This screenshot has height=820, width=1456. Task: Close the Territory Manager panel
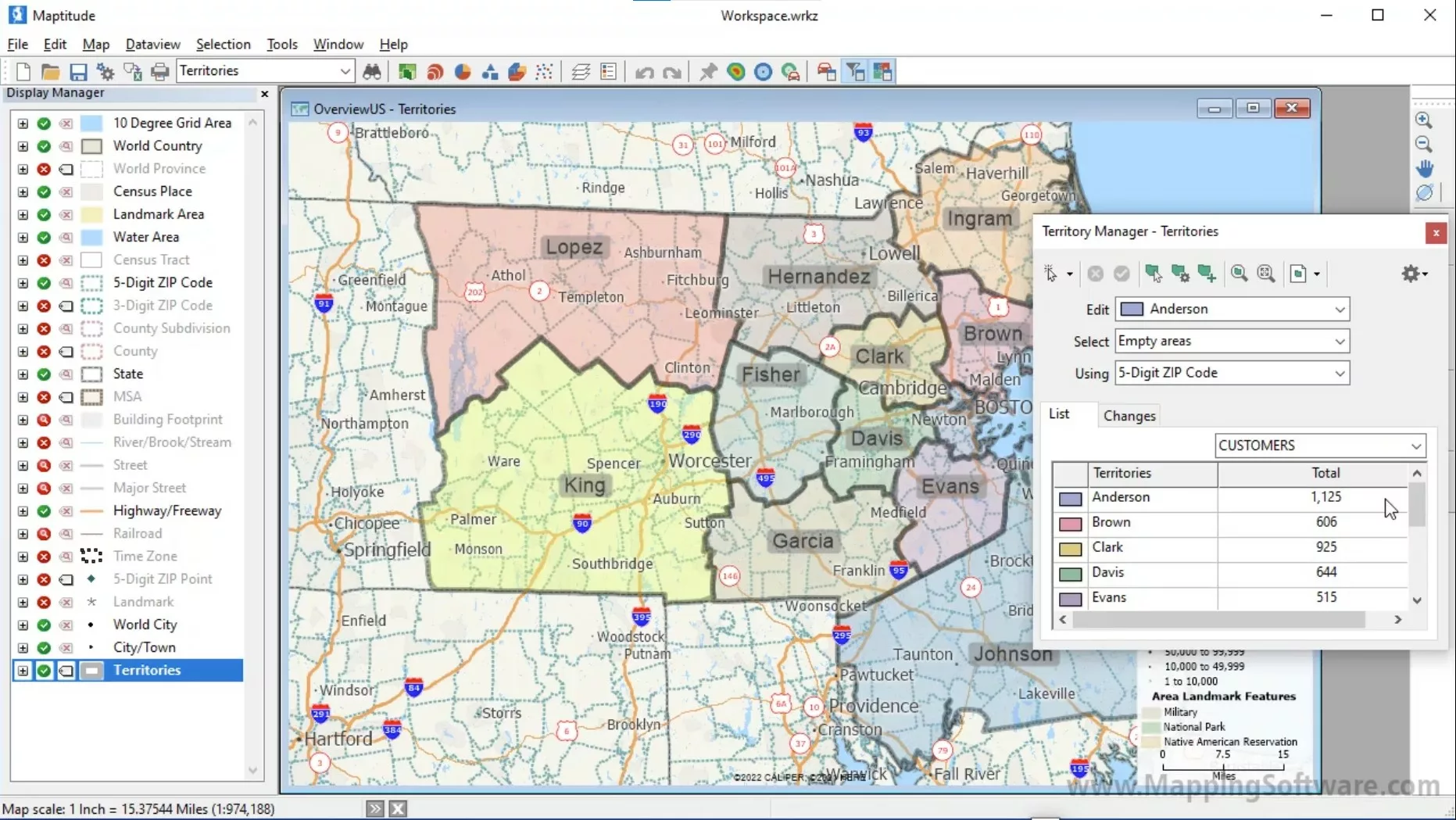(x=1436, y=233)
